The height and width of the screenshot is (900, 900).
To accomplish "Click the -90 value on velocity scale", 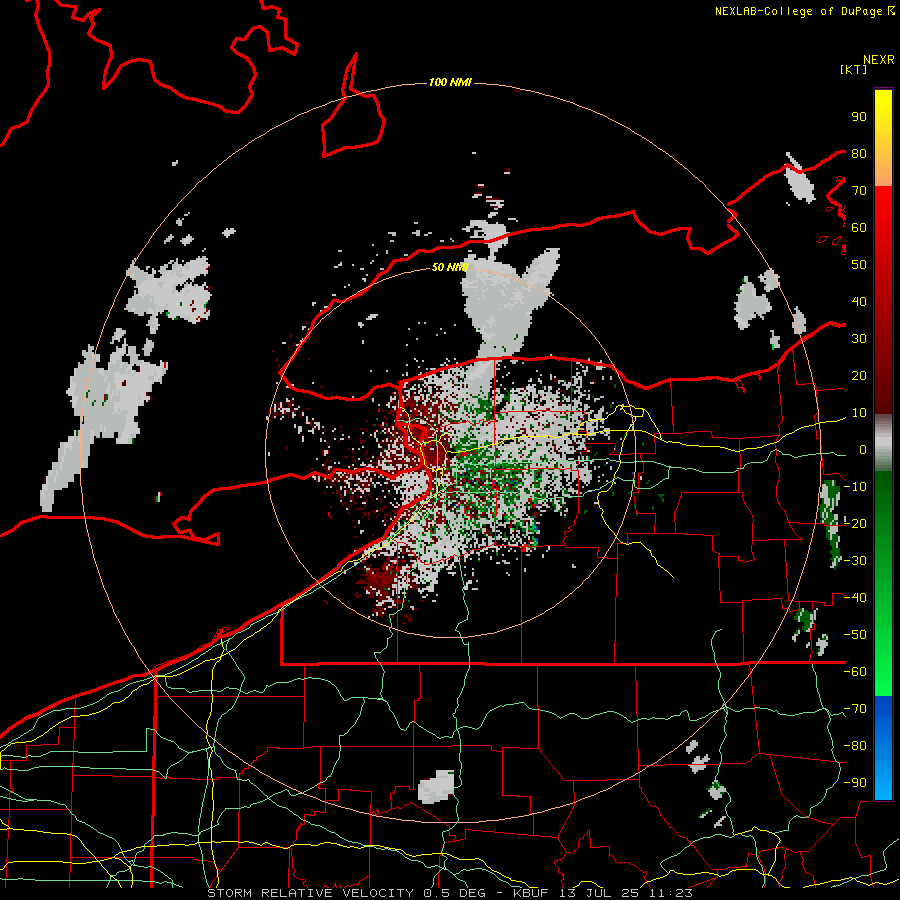I will point(855,783).
